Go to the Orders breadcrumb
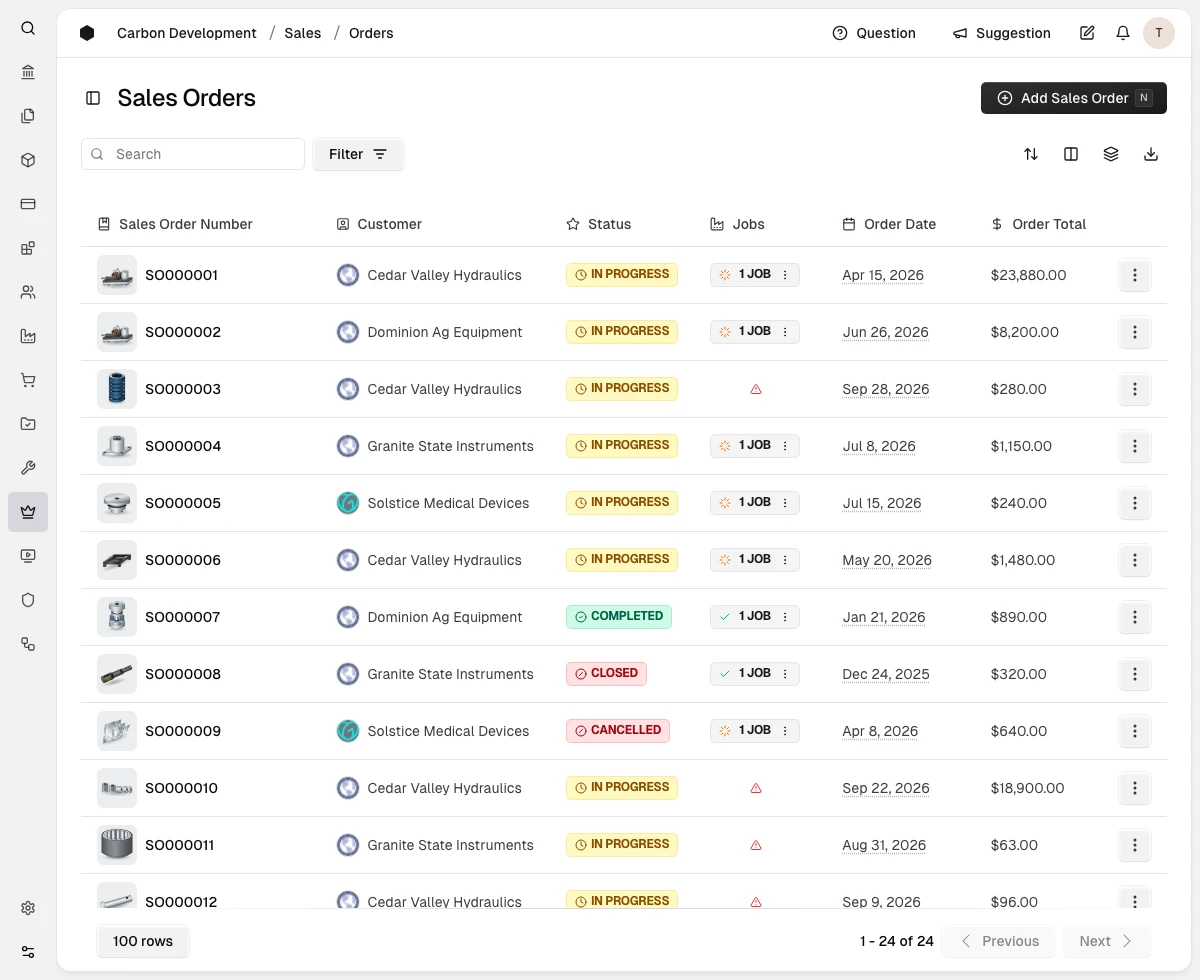Screen dimensions: 1200x980 click(371, 33)
